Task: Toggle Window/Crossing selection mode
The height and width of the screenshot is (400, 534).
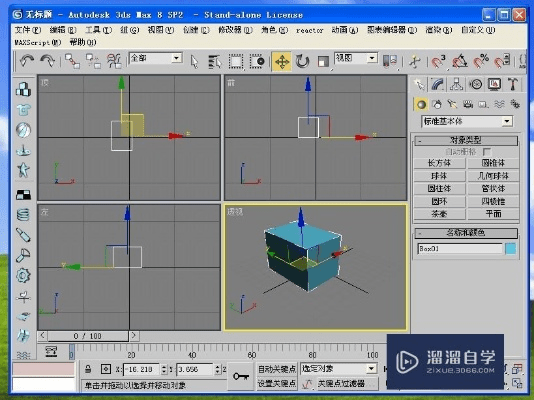Action: tap(256, 62)
